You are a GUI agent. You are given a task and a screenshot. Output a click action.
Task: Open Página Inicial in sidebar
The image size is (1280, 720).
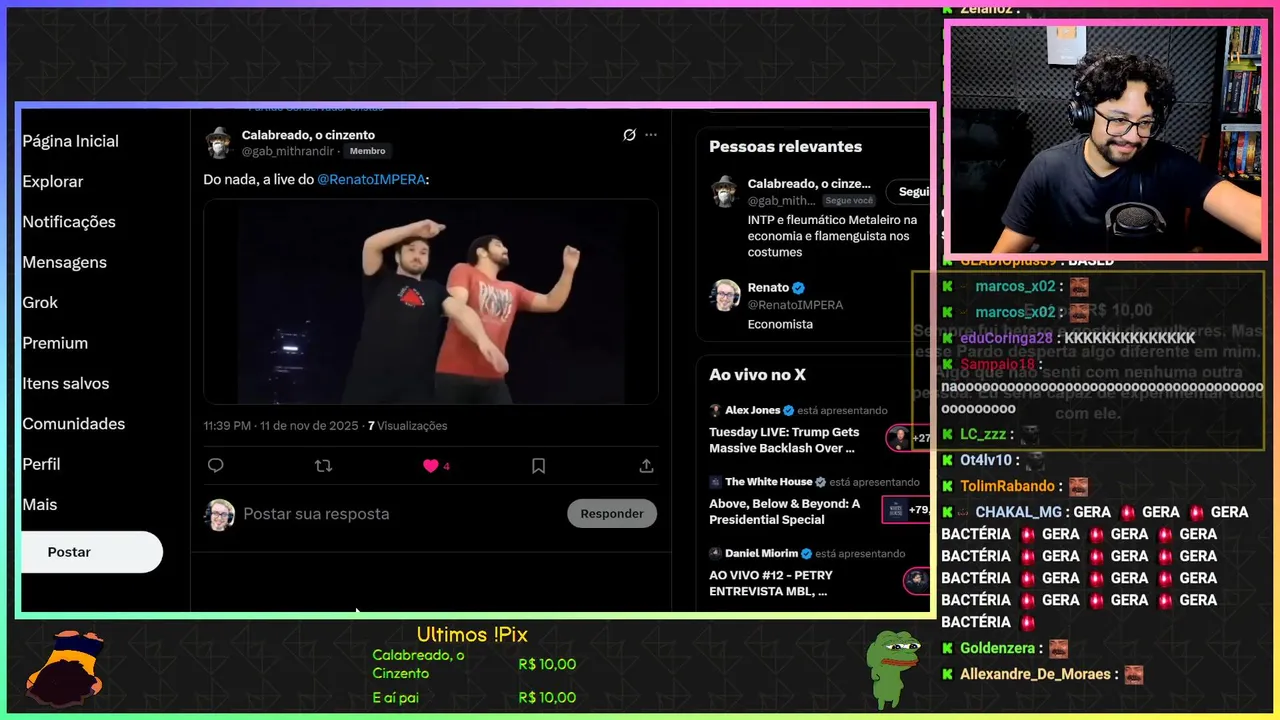(x=70, y=141)
